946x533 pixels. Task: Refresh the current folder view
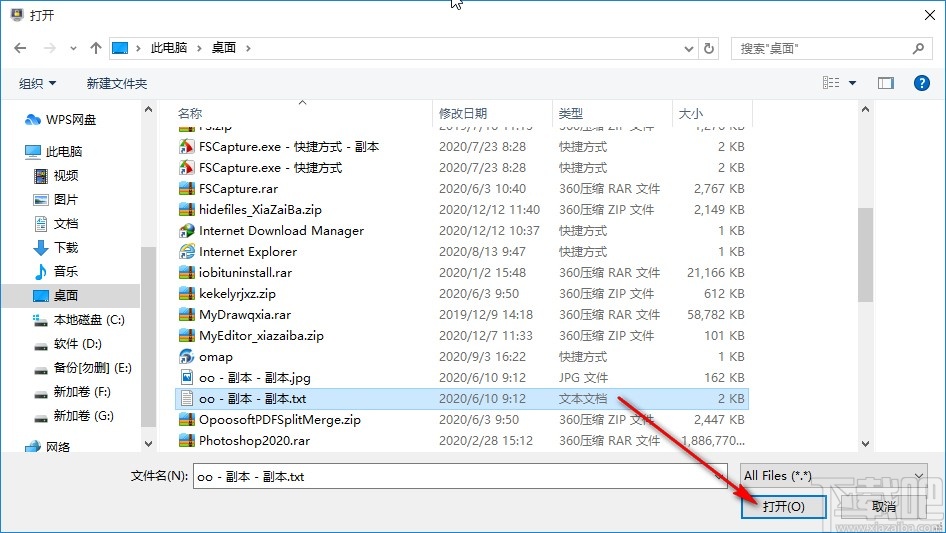tap(710, 49)
